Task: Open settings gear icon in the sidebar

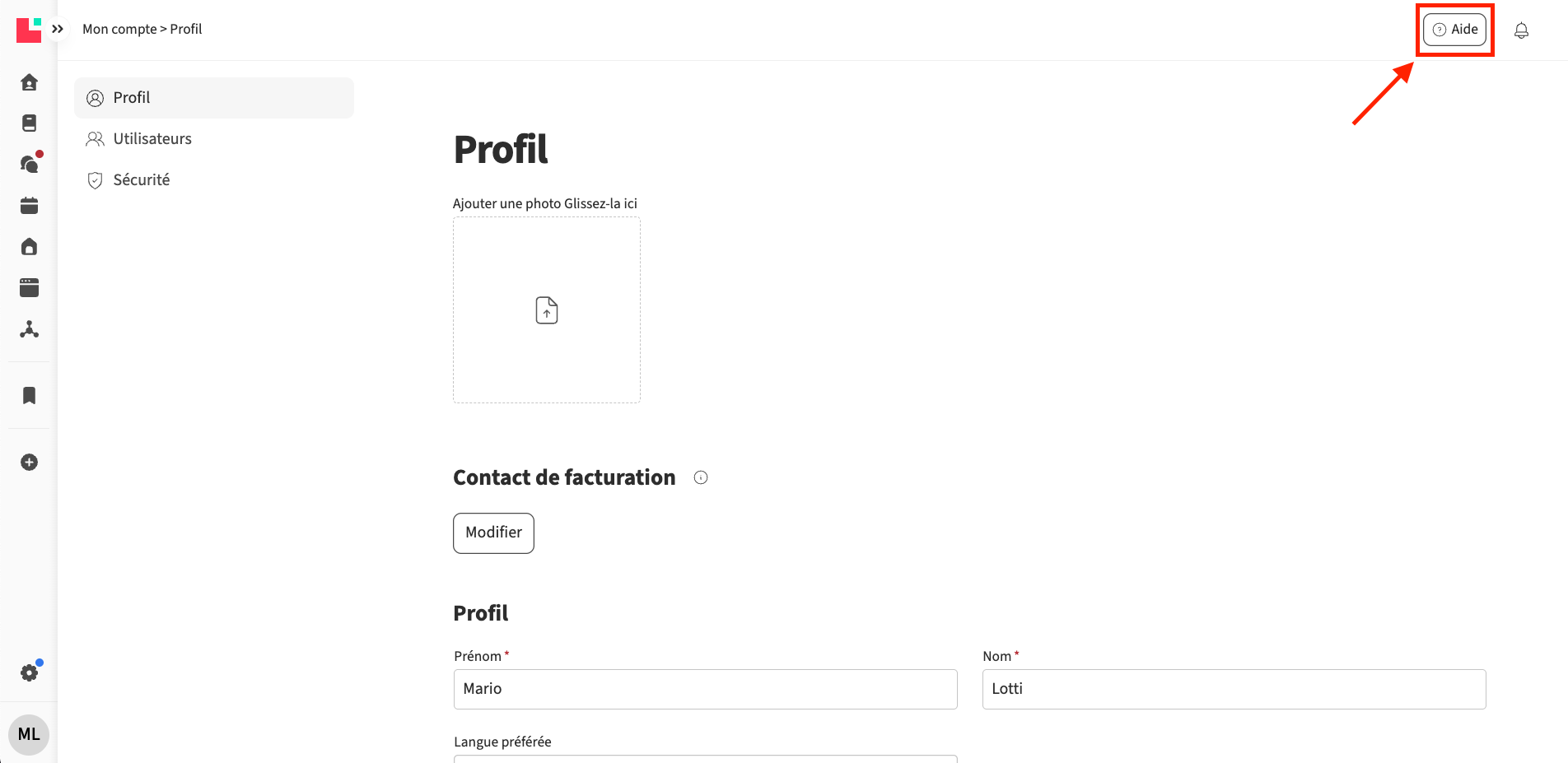Action: [x=30, y=672]
